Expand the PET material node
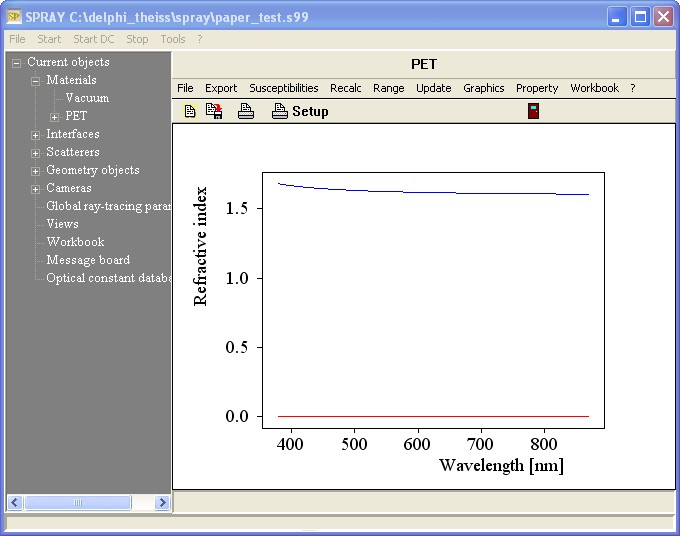 [54, 117]
